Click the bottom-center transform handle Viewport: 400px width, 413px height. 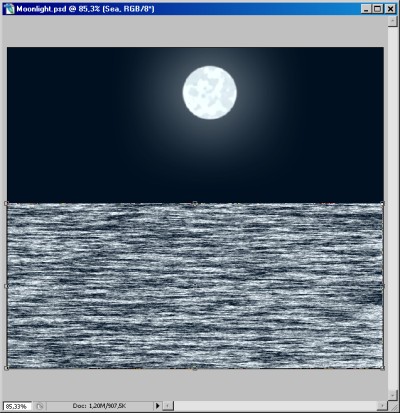[195, 368]
